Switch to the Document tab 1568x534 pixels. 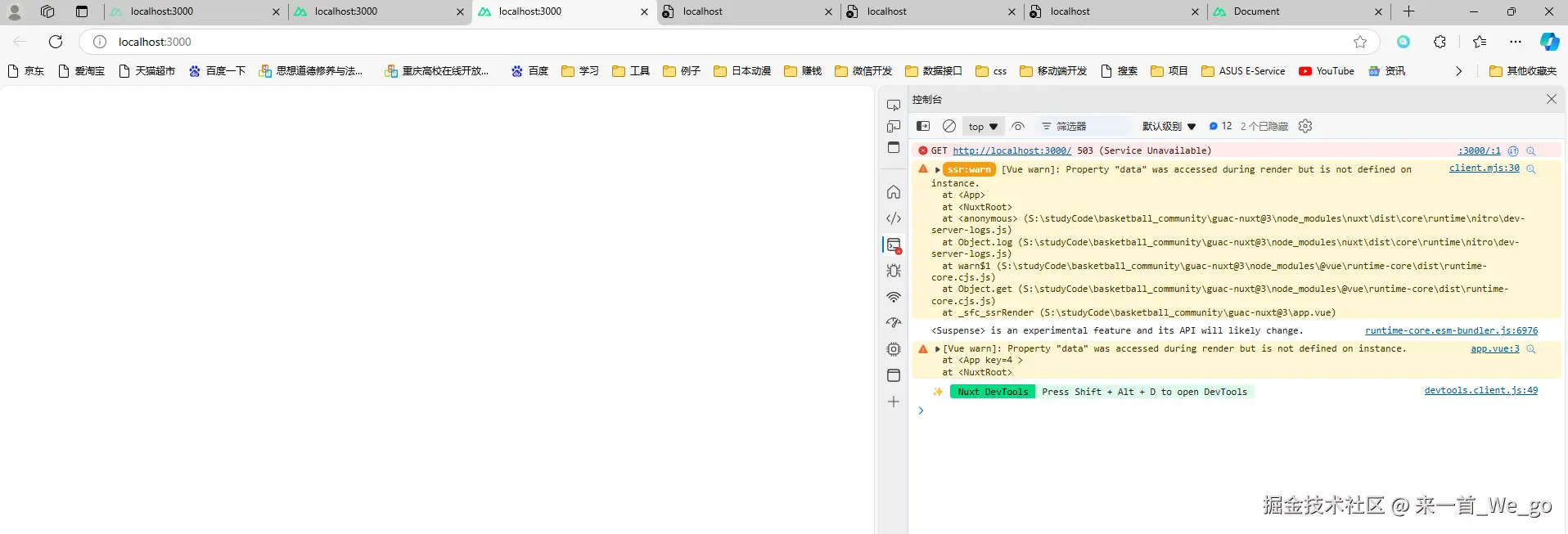click(x=1298, y=12)
